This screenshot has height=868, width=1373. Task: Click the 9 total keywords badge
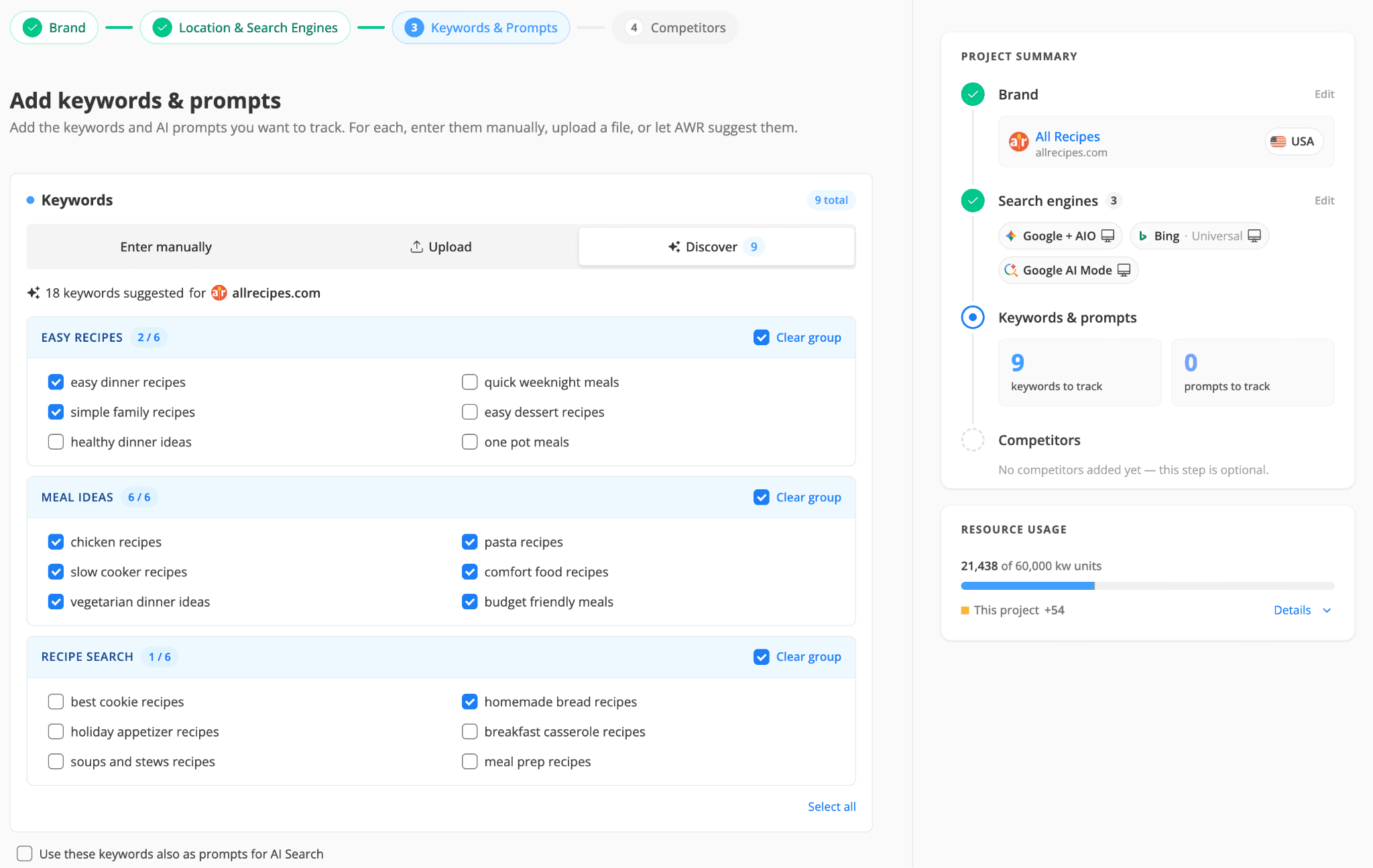pos(831,200)
